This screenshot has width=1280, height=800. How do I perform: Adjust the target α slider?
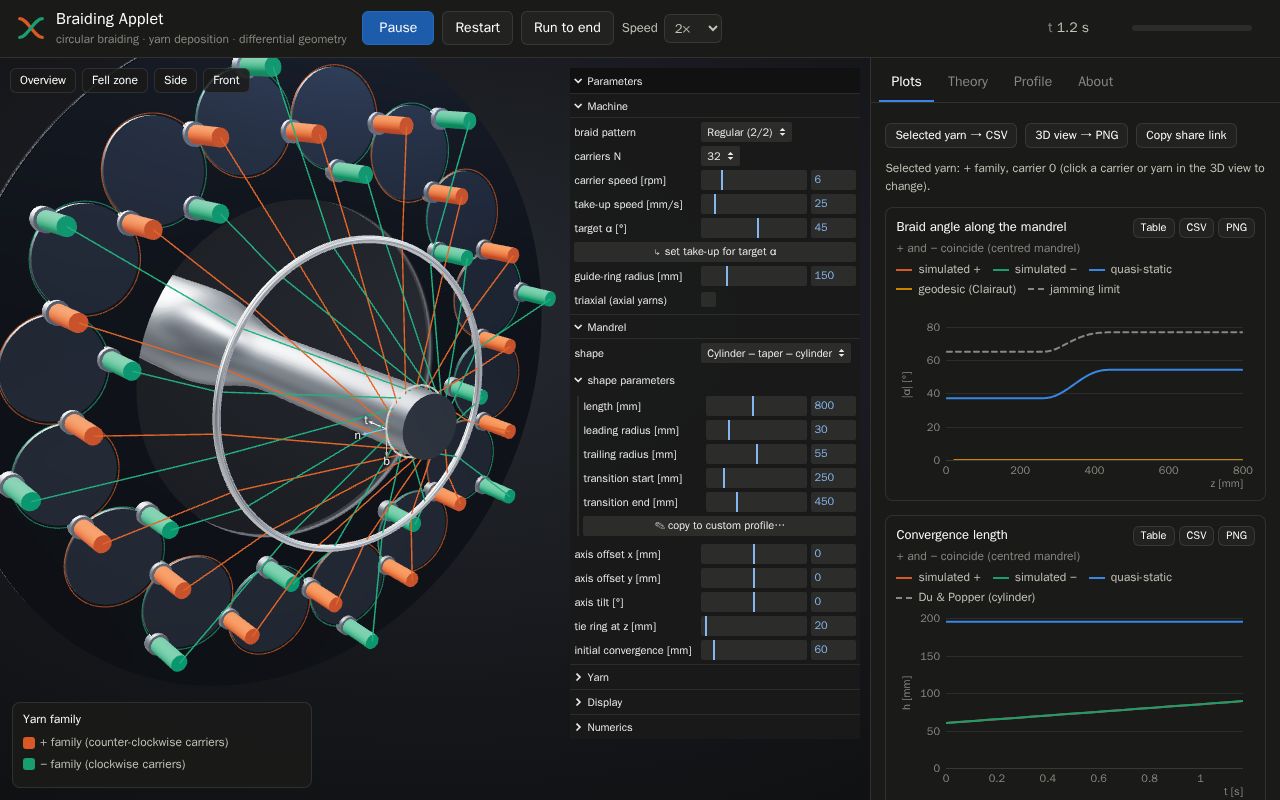point(754,228)
